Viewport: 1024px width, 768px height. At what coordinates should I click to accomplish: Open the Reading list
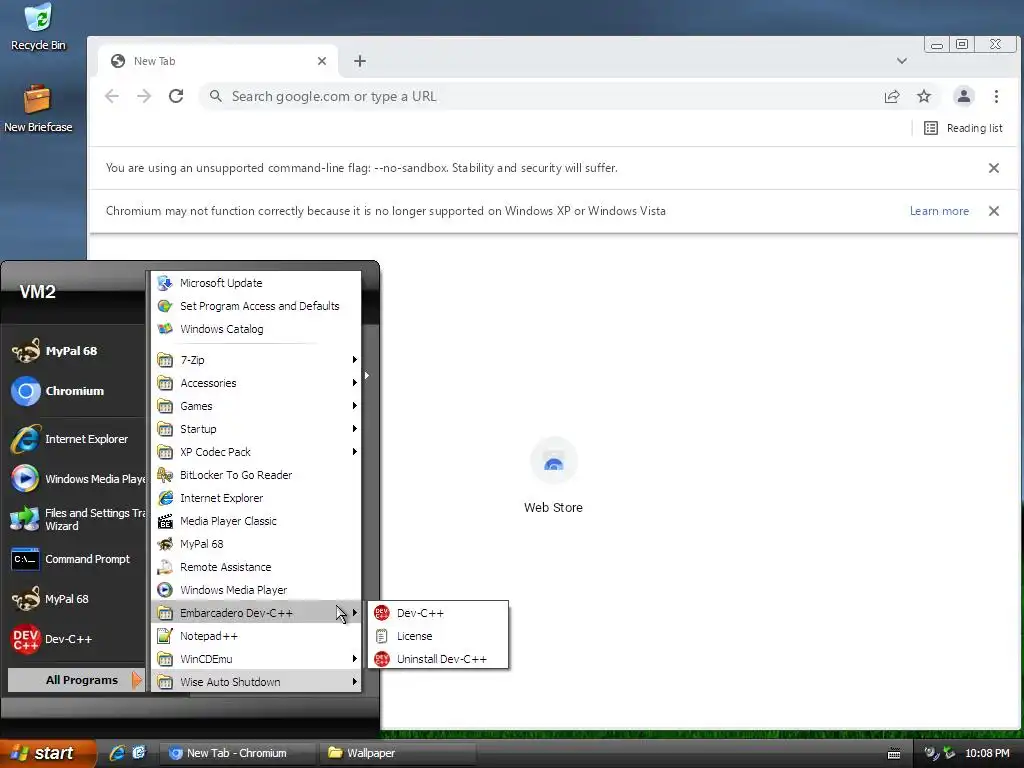point(963,128)
